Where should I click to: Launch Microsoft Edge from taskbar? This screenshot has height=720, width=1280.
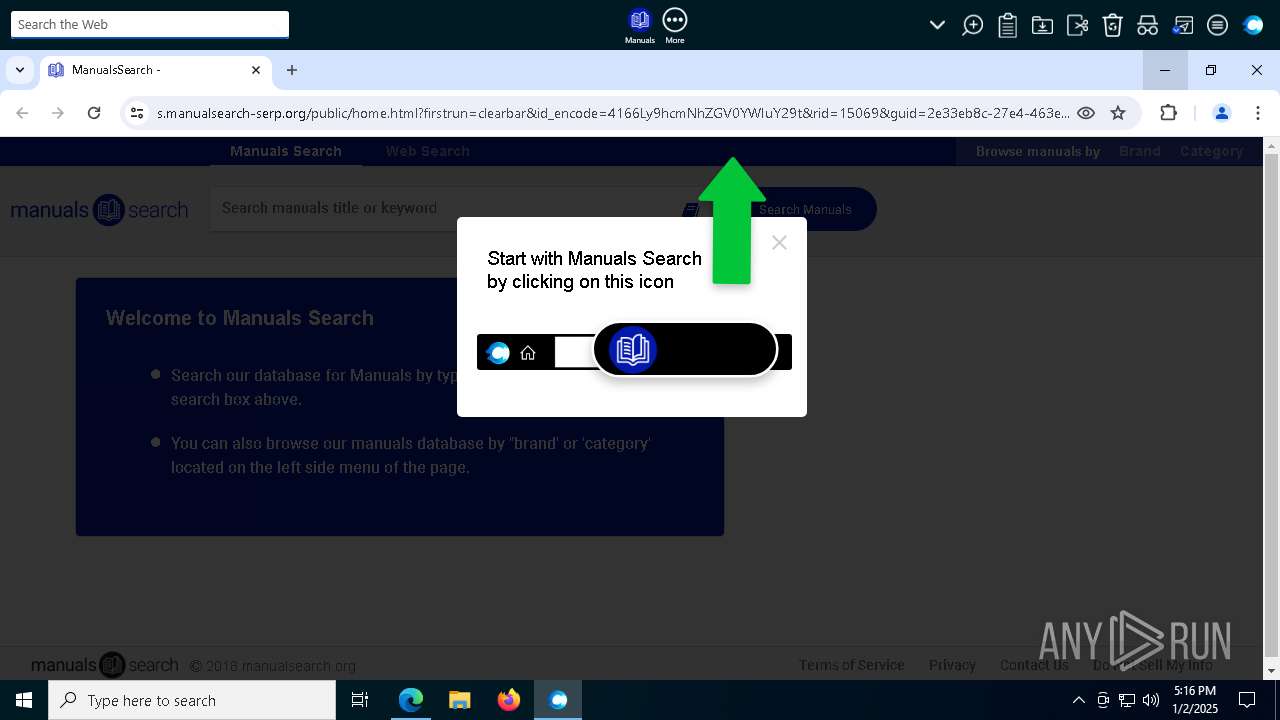point(411,700)
